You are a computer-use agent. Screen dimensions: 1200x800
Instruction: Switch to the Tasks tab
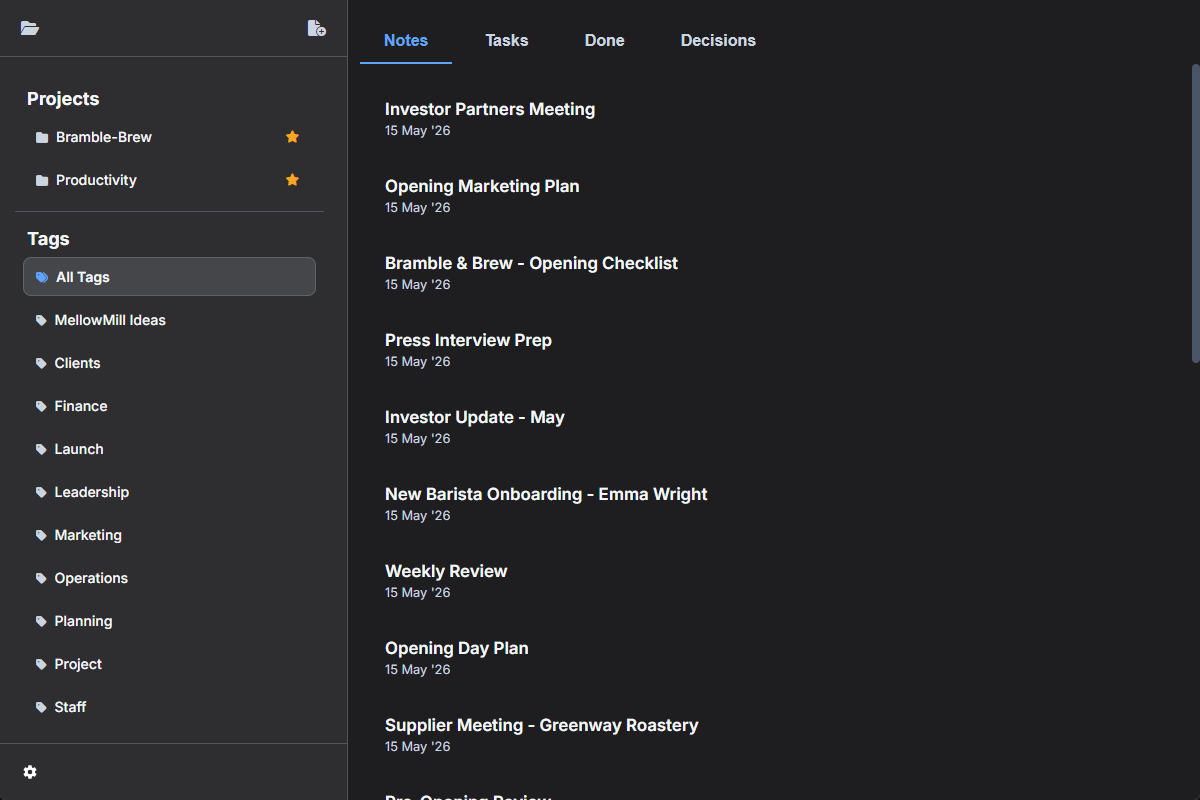click(x=507, y=41)
